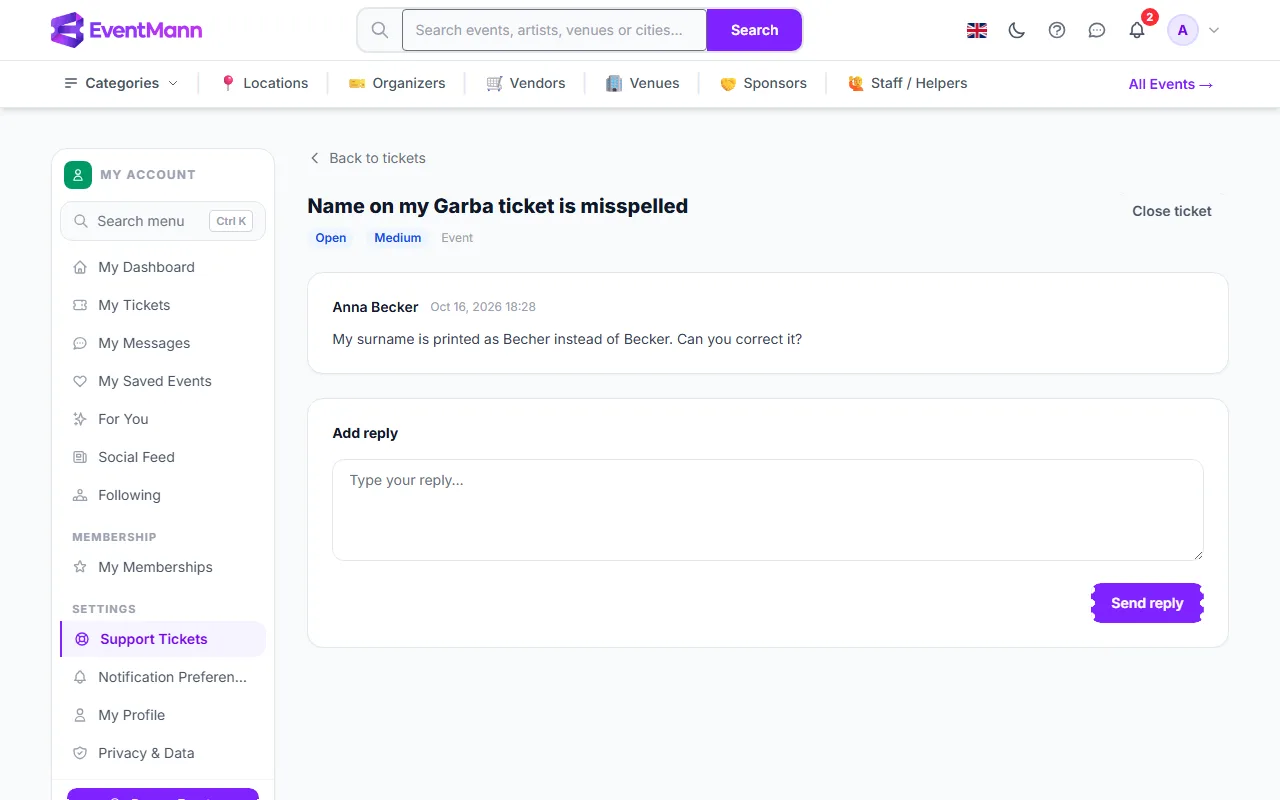Click the Open status badge

331,238
